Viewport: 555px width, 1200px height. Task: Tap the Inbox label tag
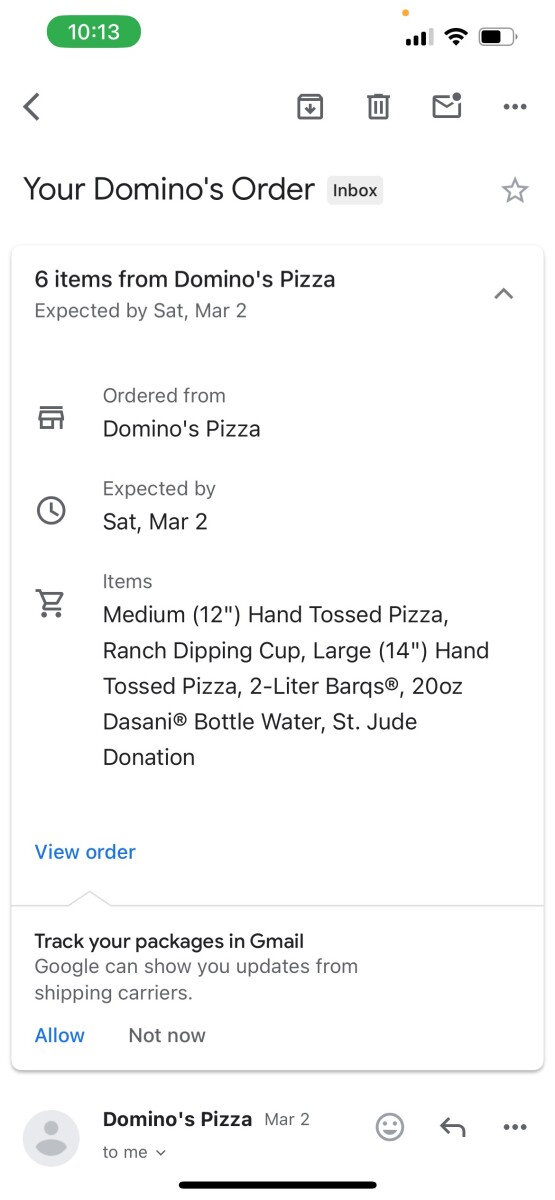click(355, 190)
